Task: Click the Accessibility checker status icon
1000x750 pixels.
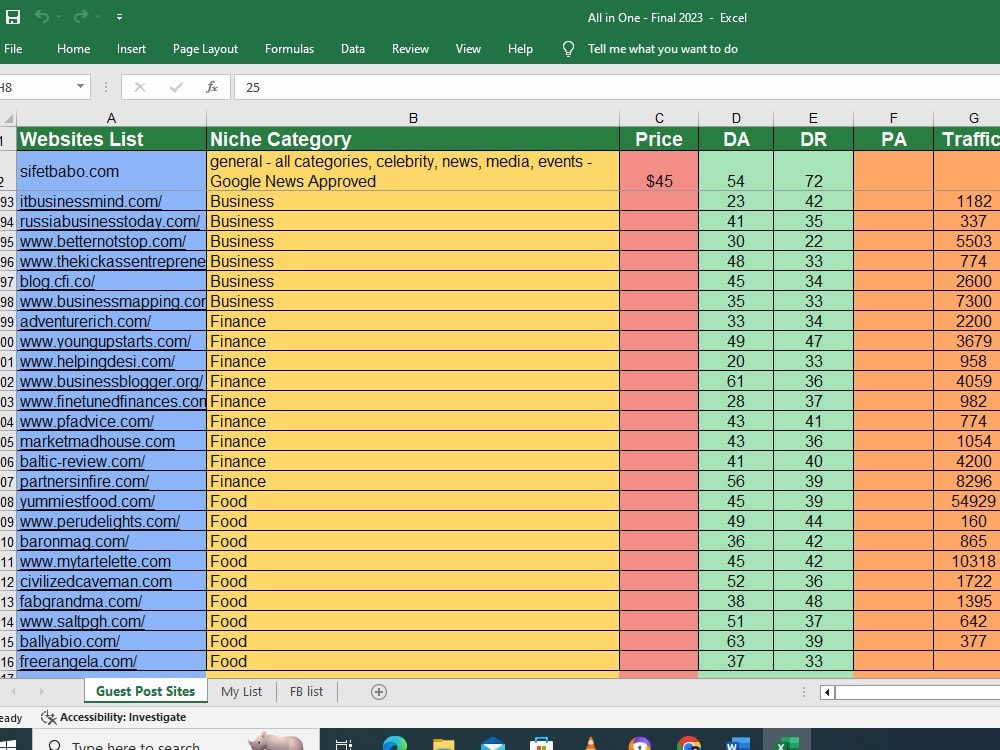Action: point(48,717)
